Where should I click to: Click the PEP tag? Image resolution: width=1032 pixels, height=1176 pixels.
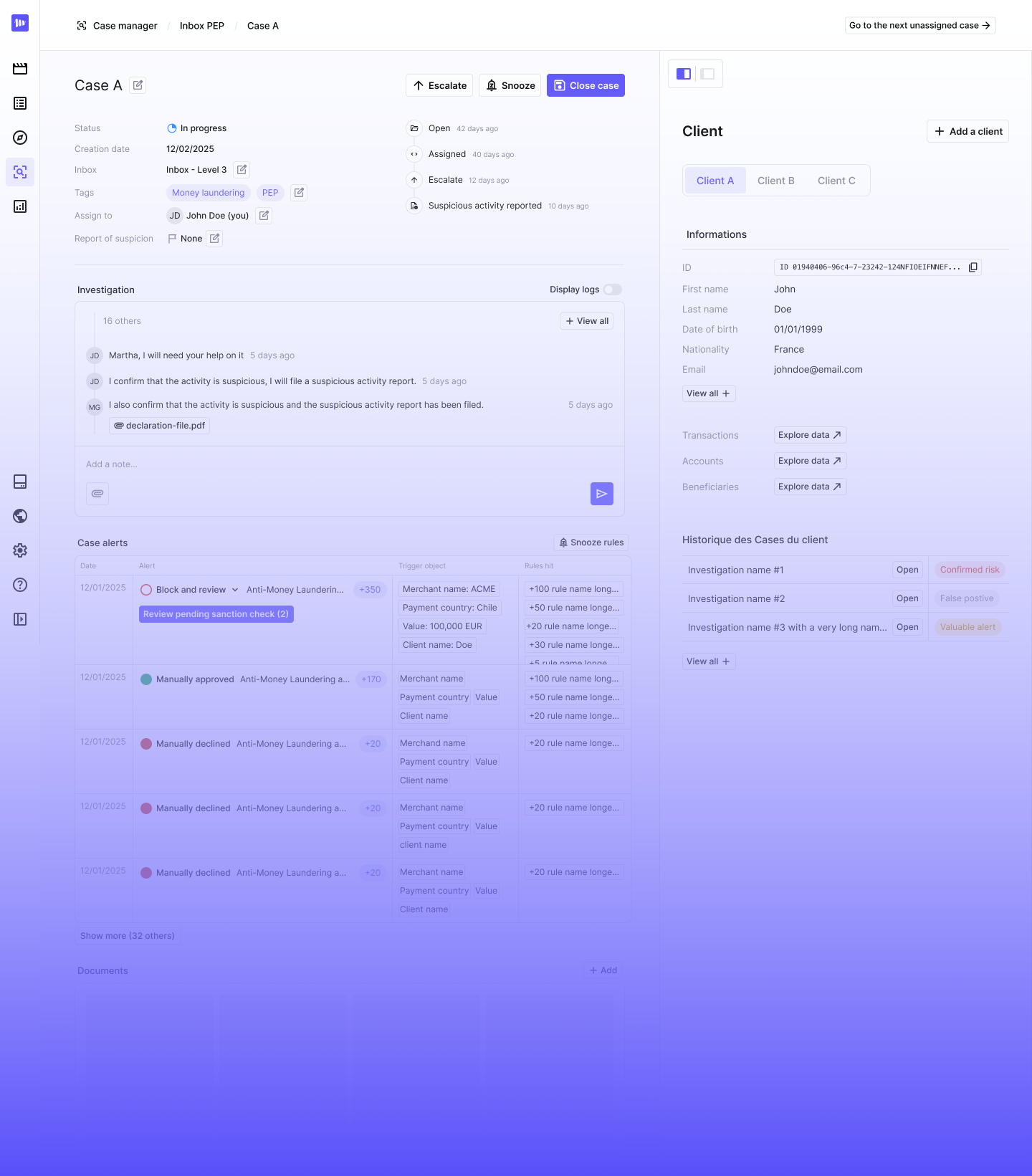270,193
